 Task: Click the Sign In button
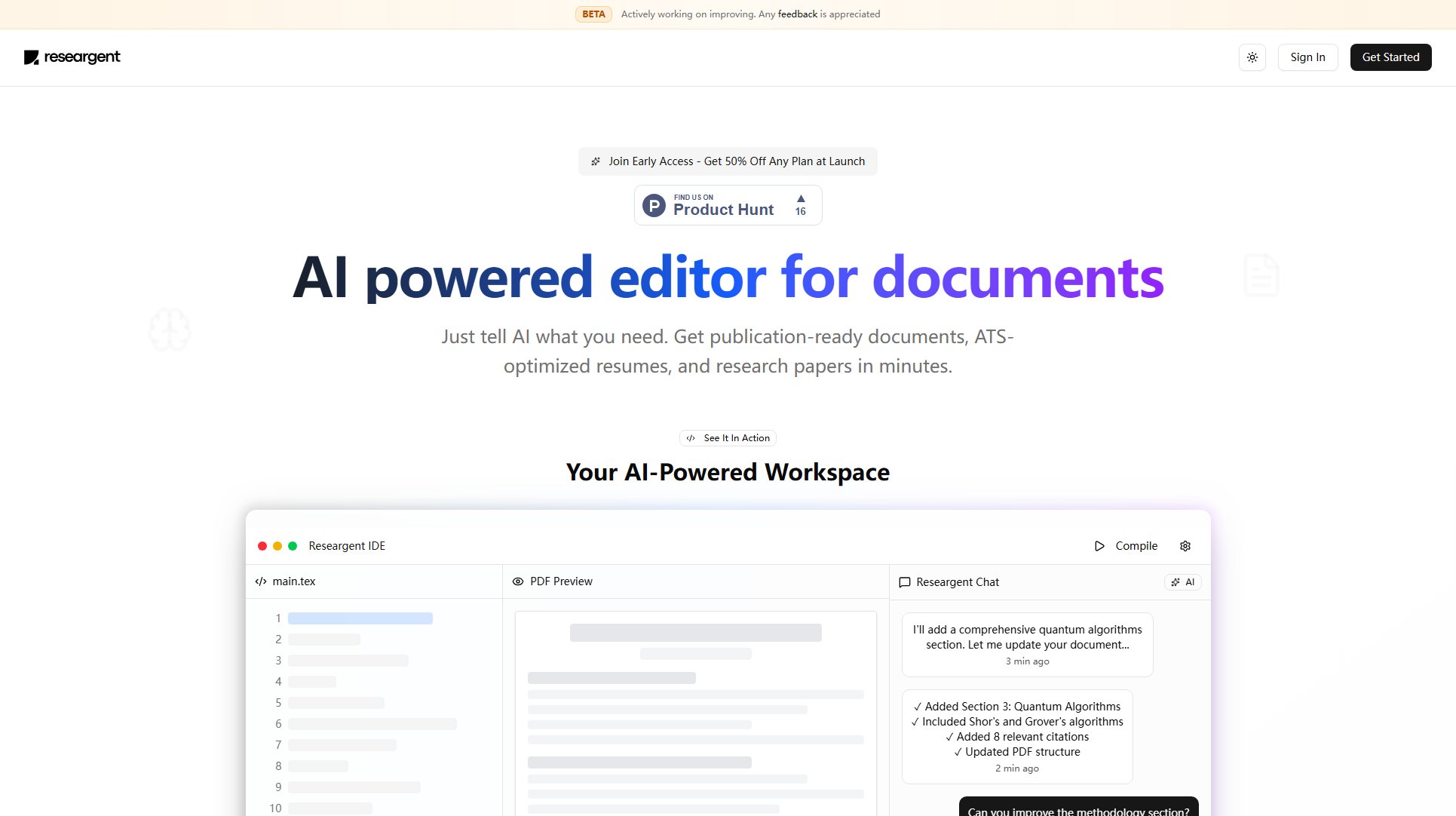point(1307,57)
